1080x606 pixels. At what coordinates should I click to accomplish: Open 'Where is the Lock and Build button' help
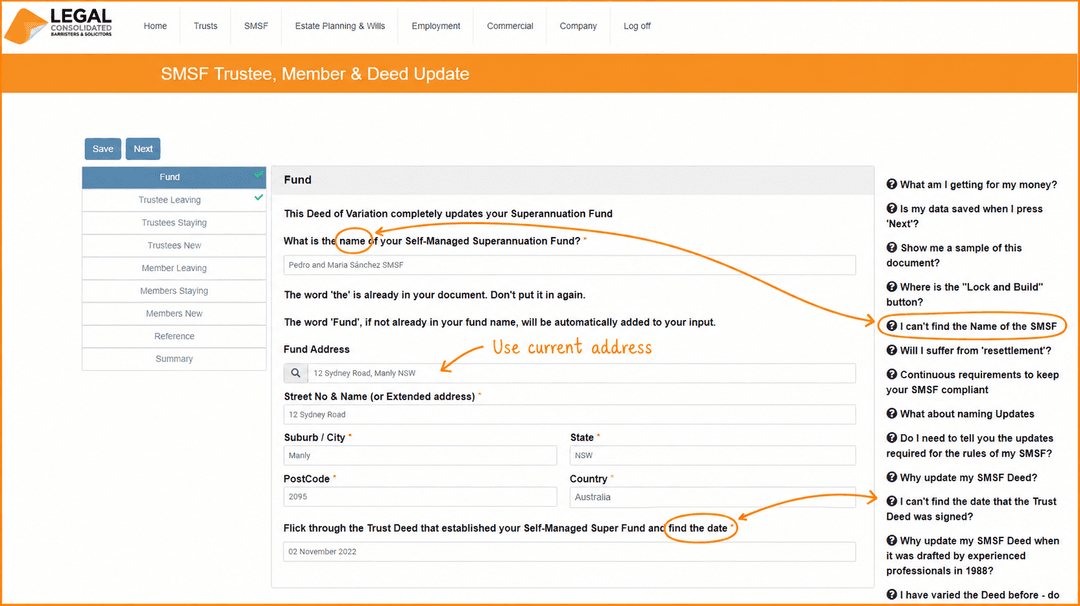[x=964, y=294]
